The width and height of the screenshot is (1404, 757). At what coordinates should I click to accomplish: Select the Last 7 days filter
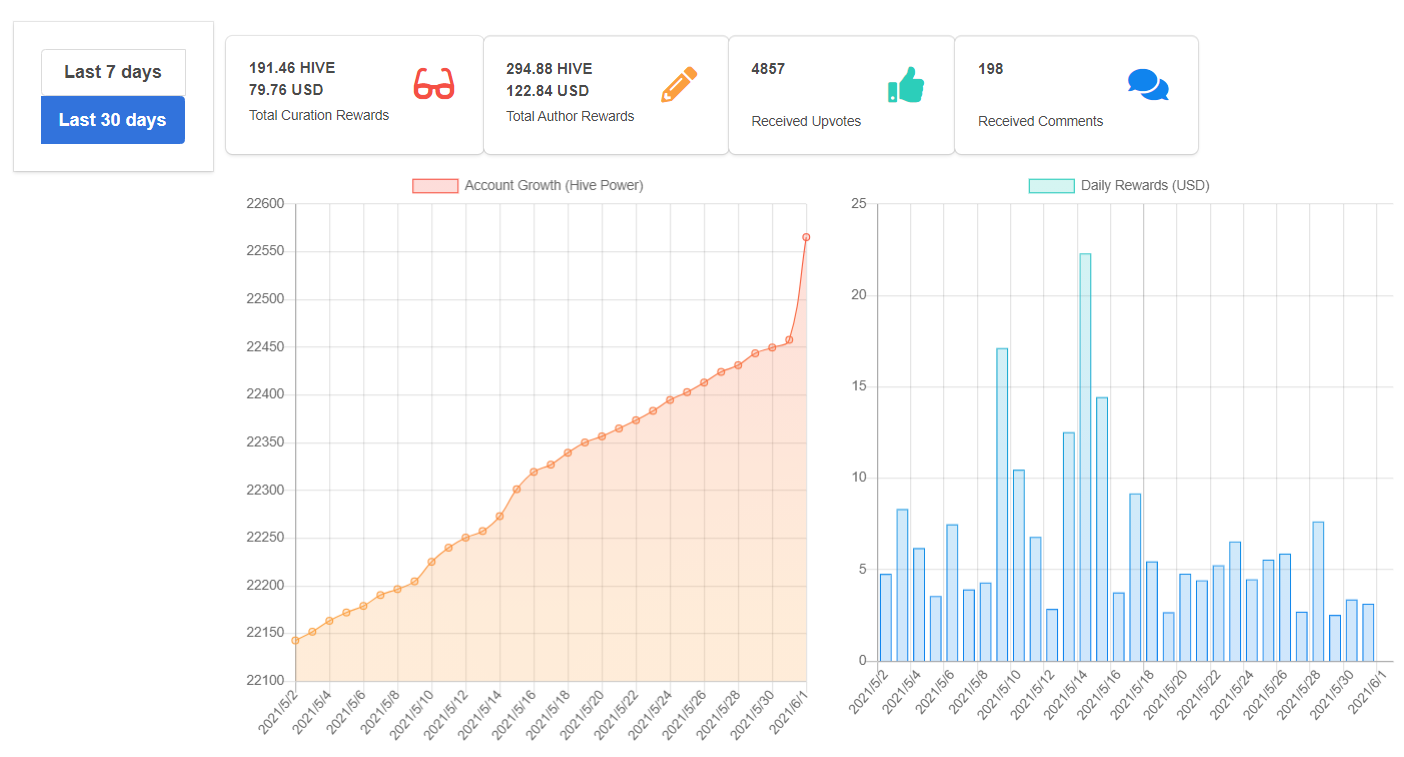pyautogui.click(x=113, y=72)
